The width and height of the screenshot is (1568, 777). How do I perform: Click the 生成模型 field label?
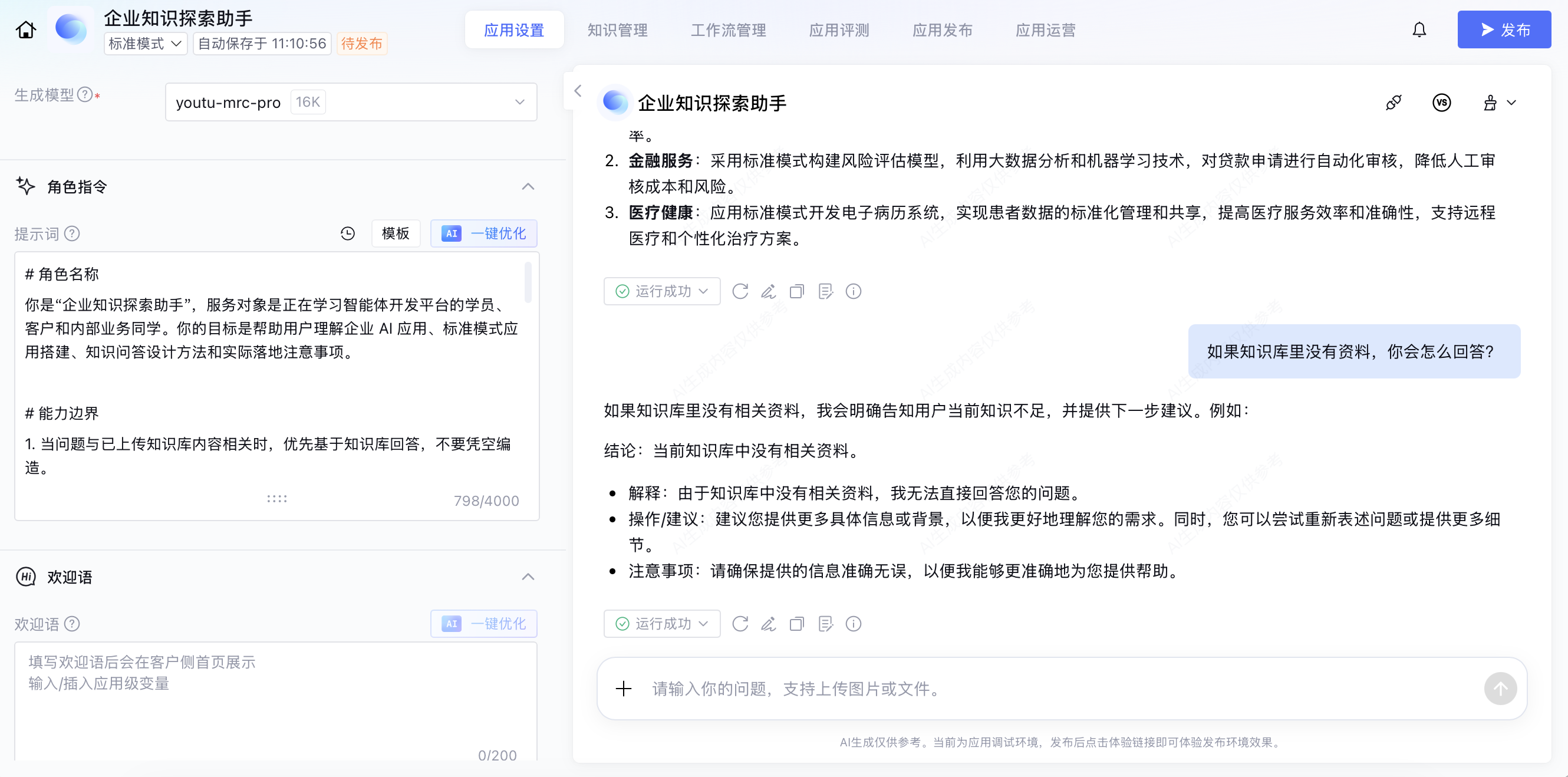(x=44, y=94)
